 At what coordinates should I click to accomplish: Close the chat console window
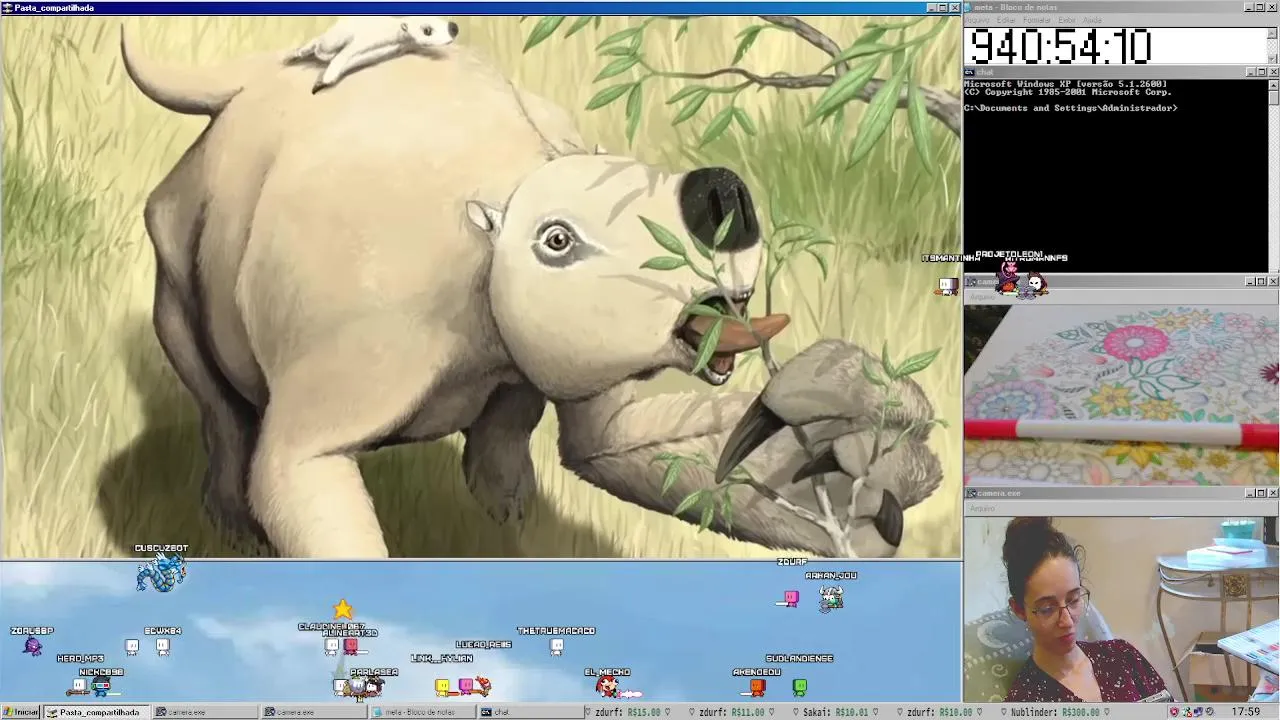point(1273,72)
